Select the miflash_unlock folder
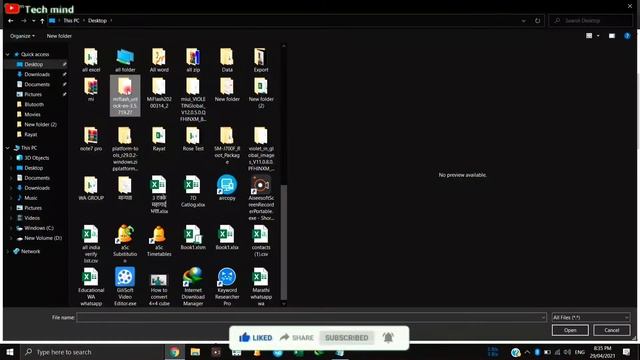The image size is (640, 360). [x=125, y=96]
